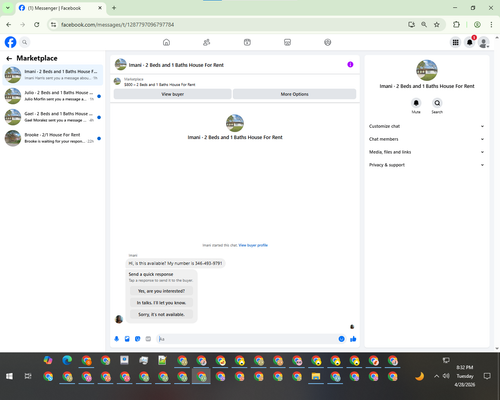This screenshot has width=500, height=400.
Task: Open the View buyer profile link
Action: coord(253,245)
